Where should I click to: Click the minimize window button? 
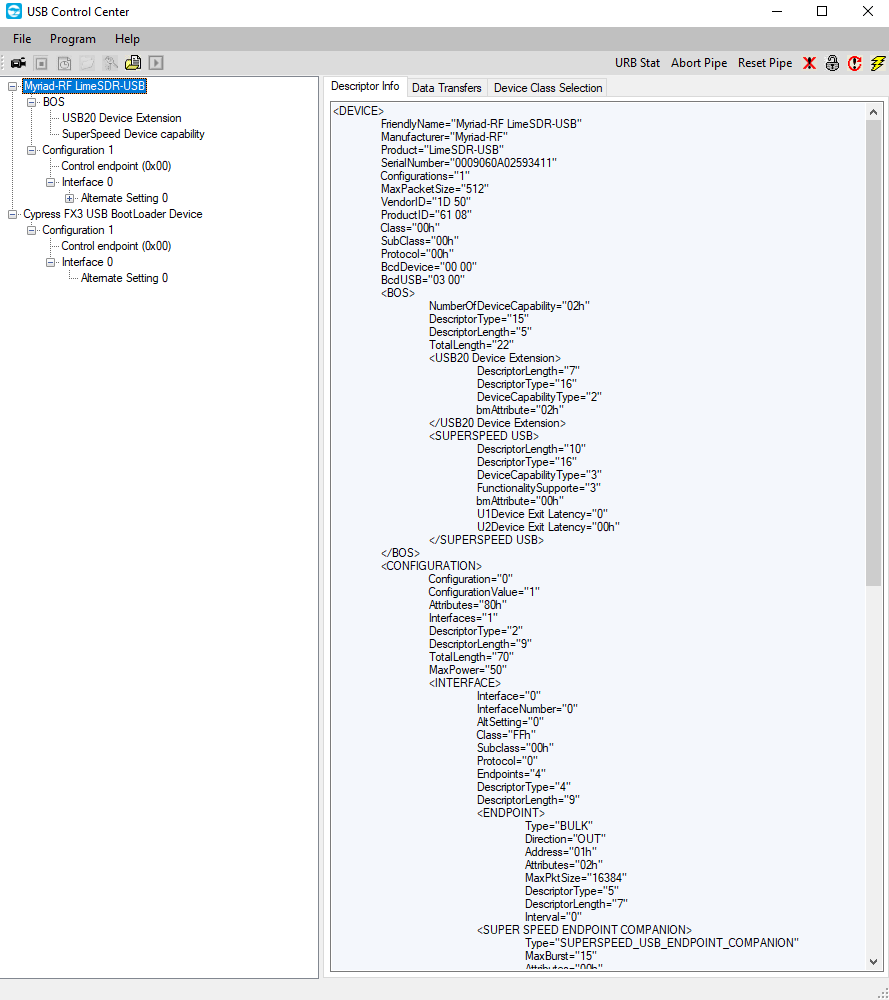click(777, 11)
